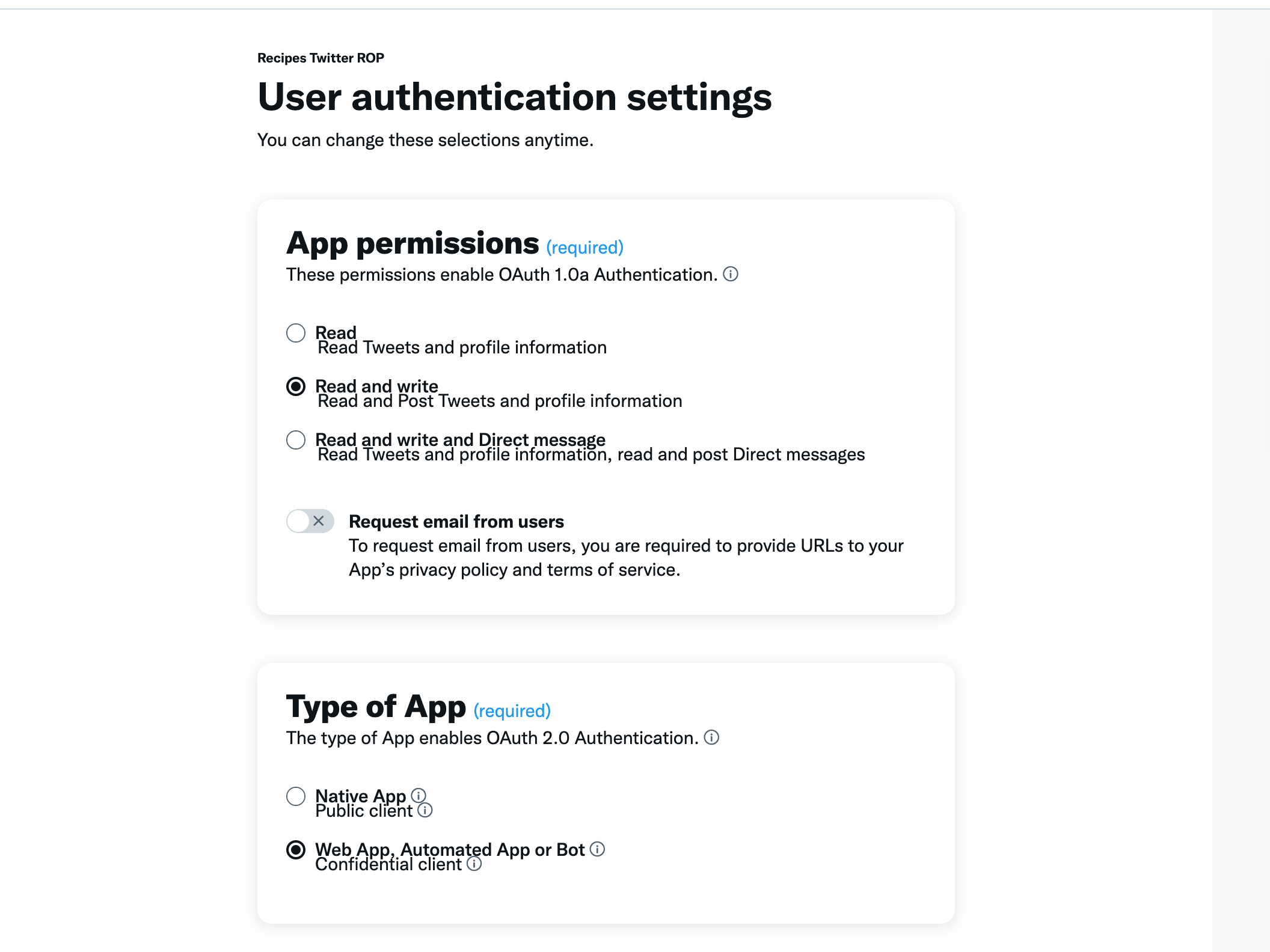
Task: Click the App permissions heading
Action: pos(413,243)
